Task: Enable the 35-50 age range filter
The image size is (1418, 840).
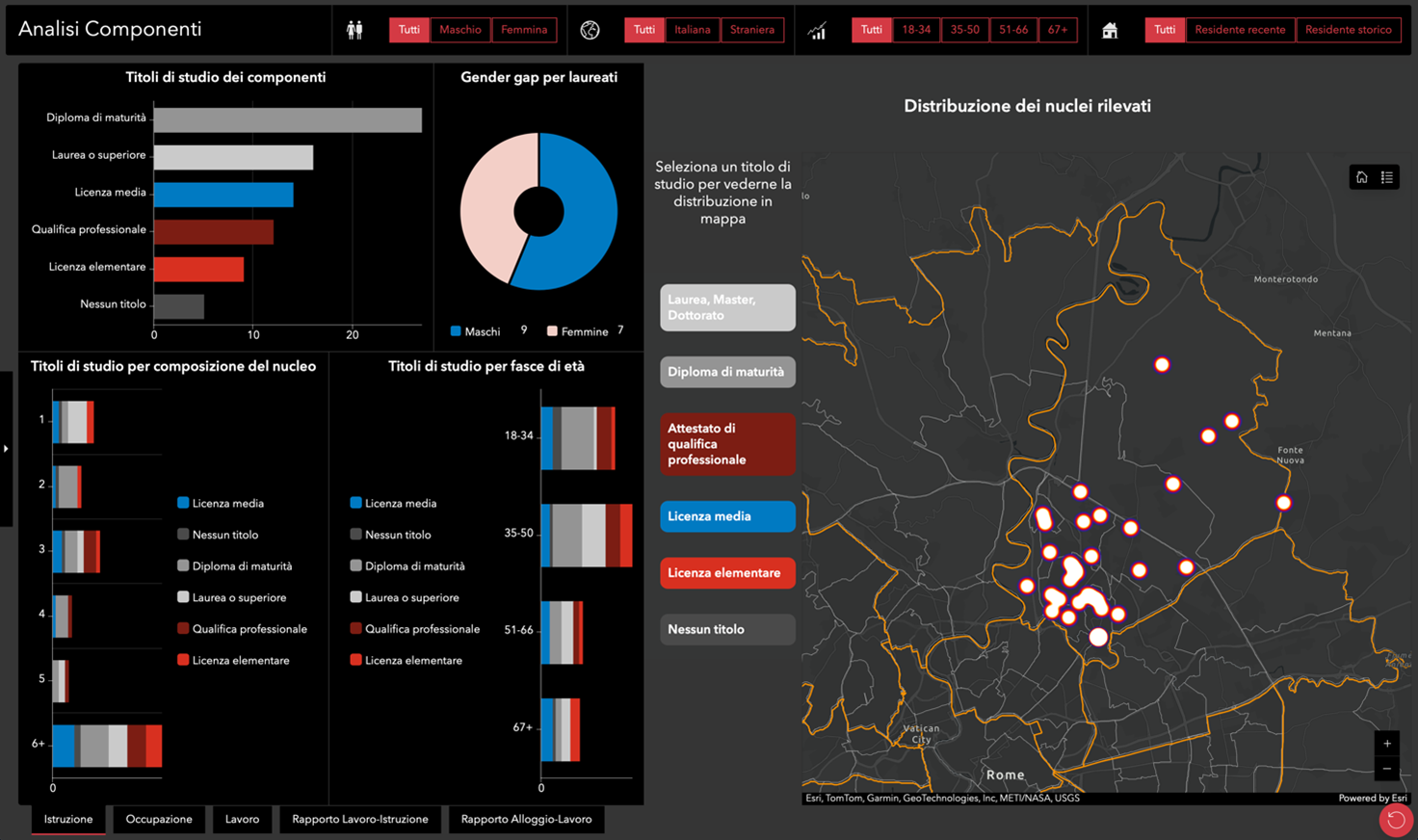Action: point(964,30)
